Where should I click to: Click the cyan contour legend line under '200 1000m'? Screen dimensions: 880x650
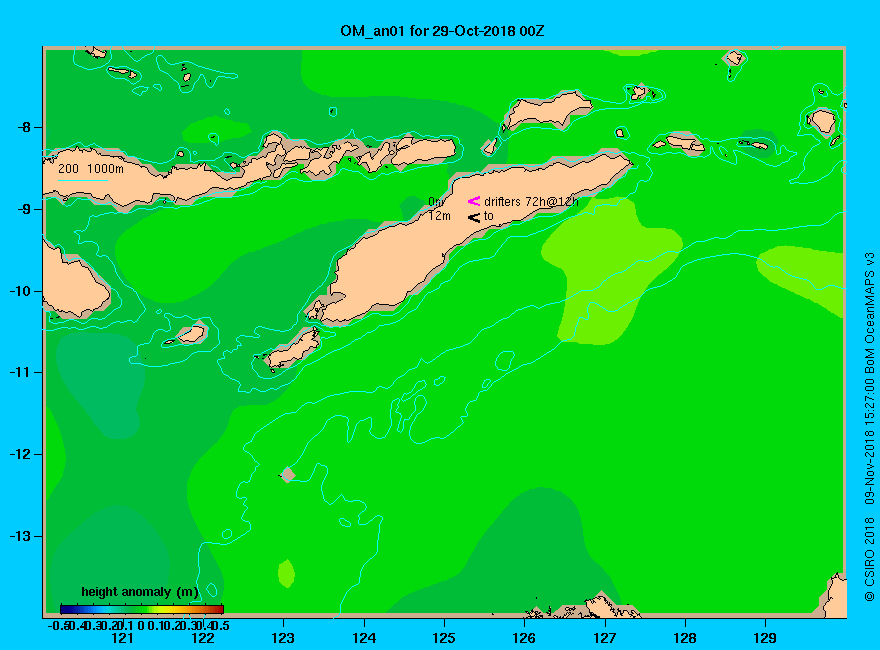[x=82, y=180]
